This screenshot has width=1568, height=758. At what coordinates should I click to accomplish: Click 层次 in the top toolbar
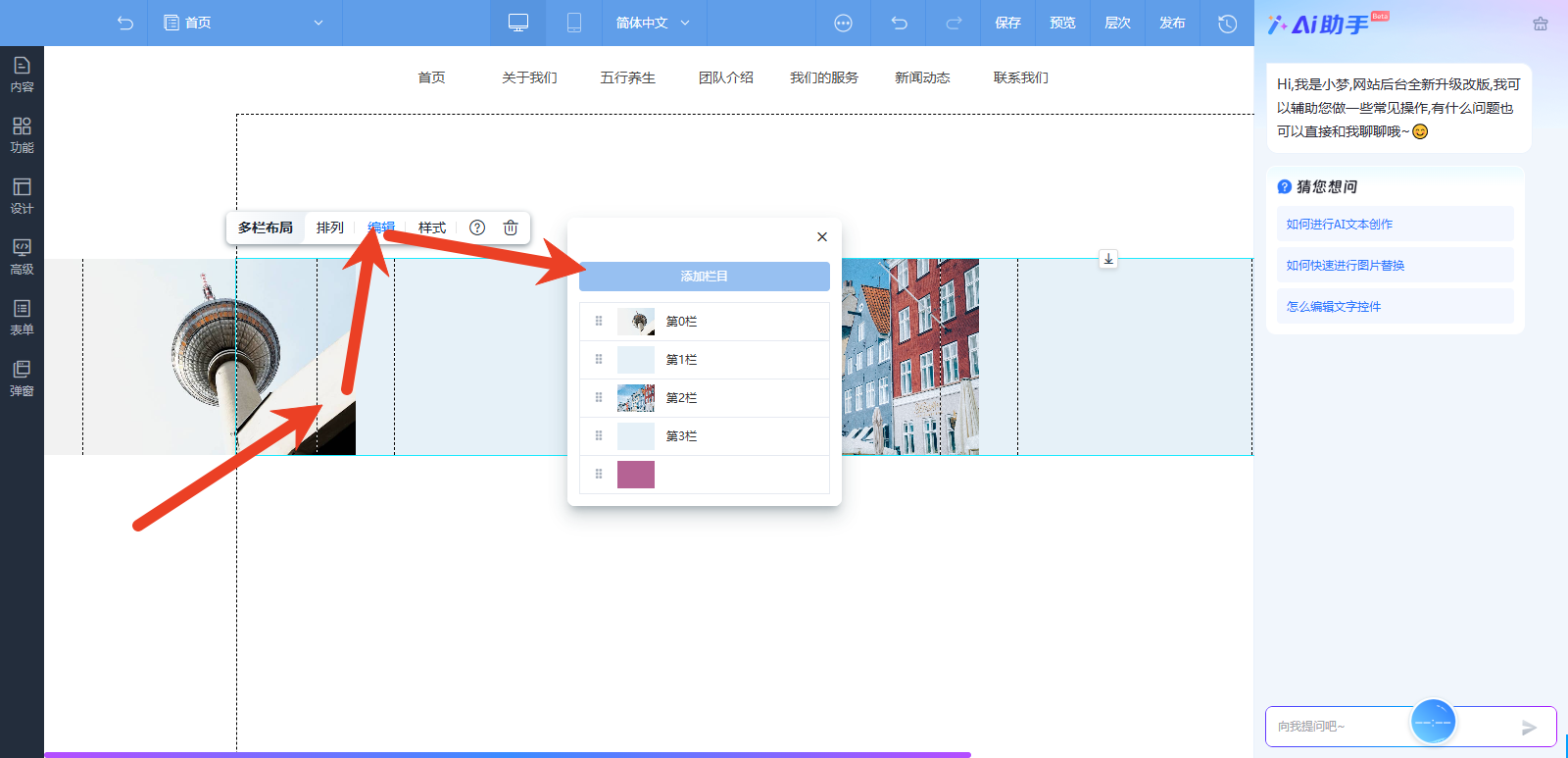(1117, 23)
